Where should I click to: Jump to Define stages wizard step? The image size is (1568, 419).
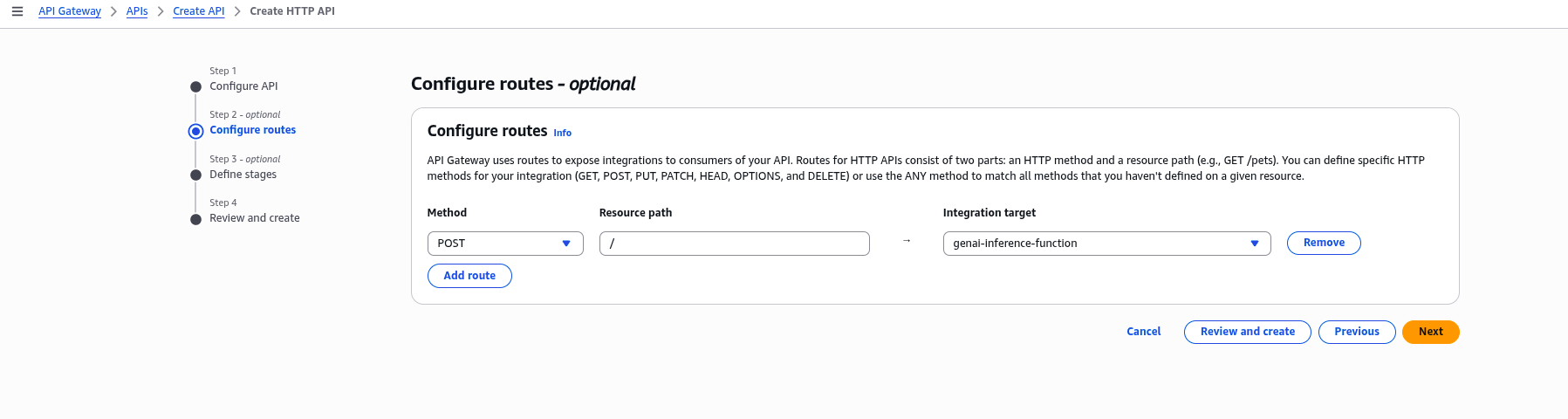pyautogui.click(x=243, y=175)
